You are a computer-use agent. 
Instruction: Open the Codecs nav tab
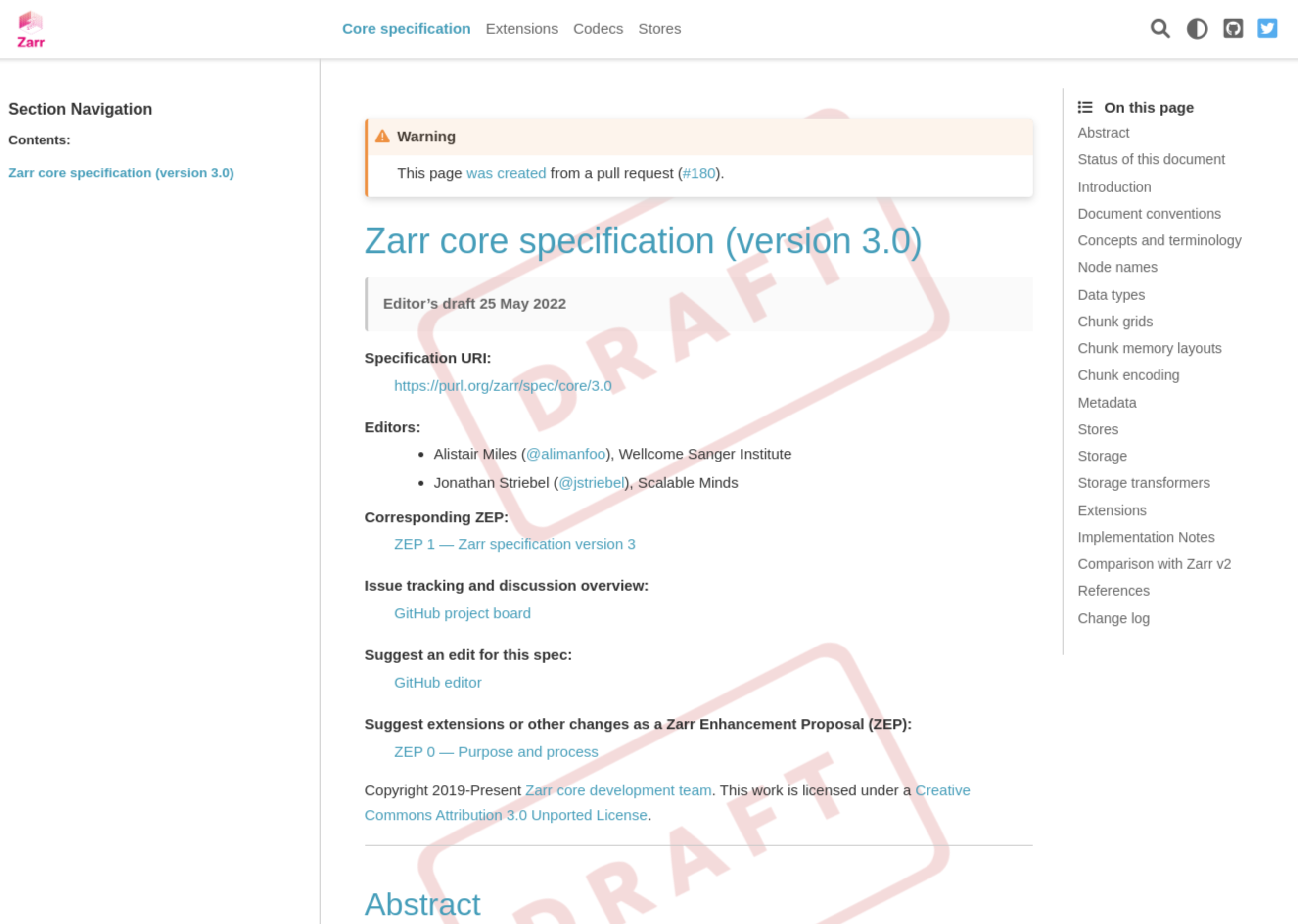(x=598, y=29)
